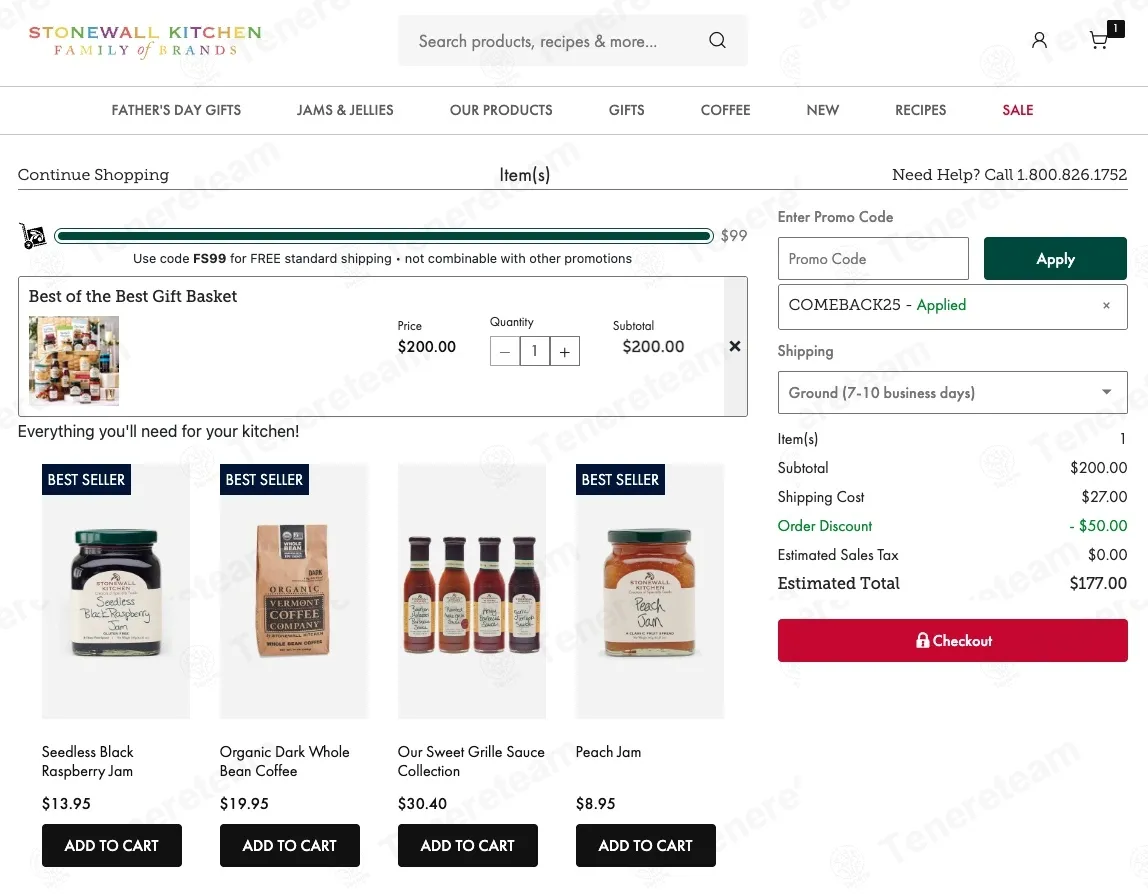Click the Stonewall Kitchen logo
This screenshot has height=894, width=1148.
[145, 41]
